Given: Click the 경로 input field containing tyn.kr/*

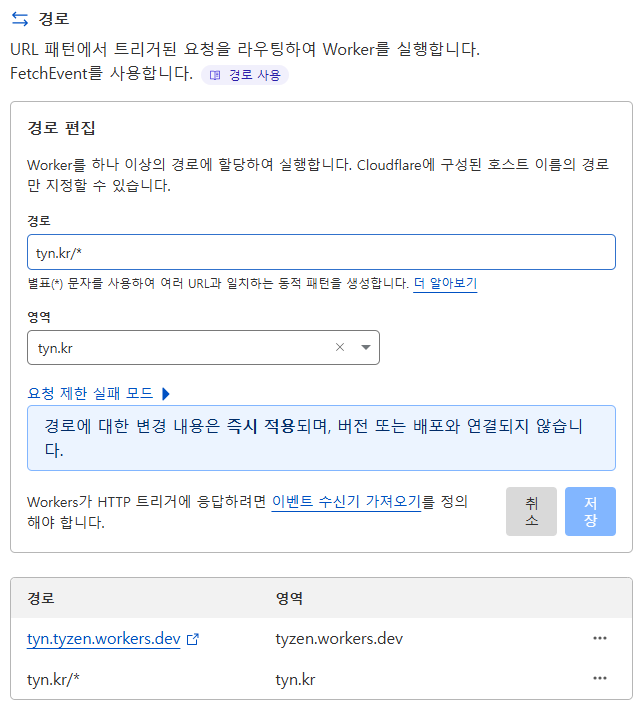Looking at the screenshot, I should tap(321, 252).
